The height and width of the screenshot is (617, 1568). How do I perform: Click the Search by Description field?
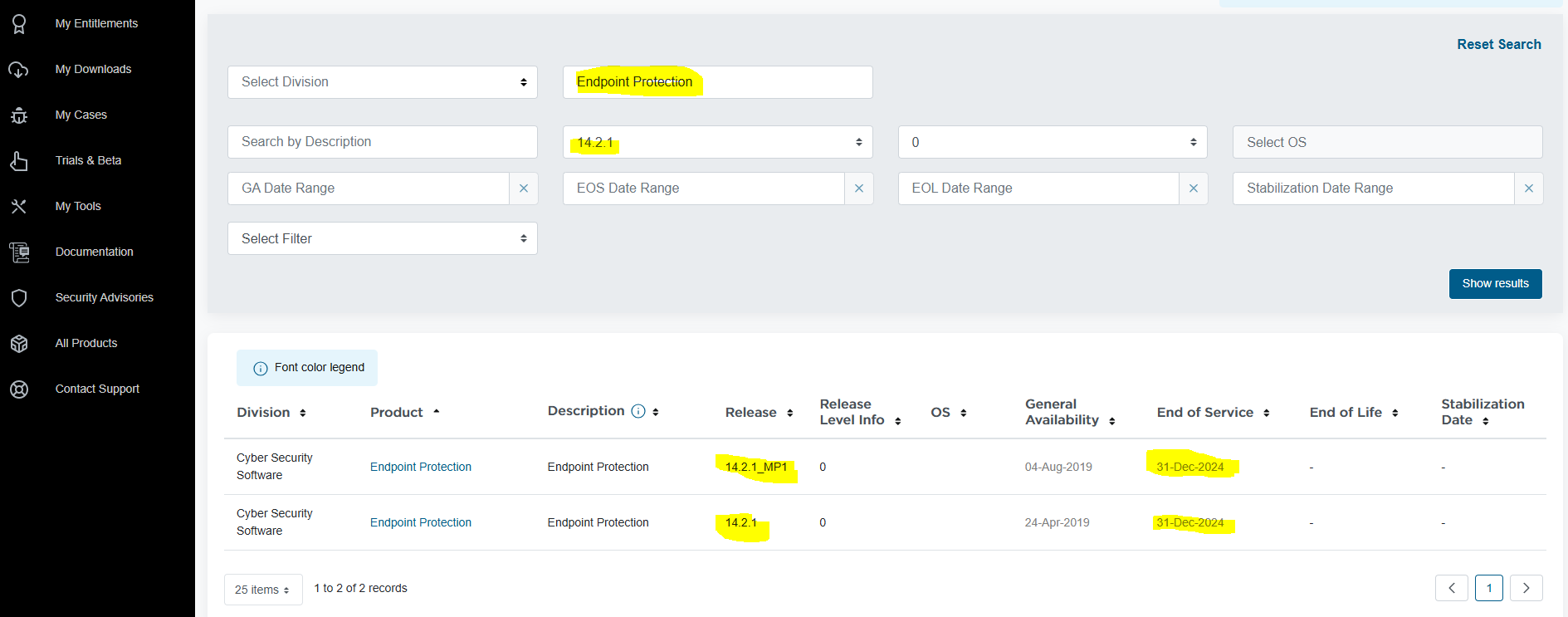pyautogui.click(x=383, y=142)
